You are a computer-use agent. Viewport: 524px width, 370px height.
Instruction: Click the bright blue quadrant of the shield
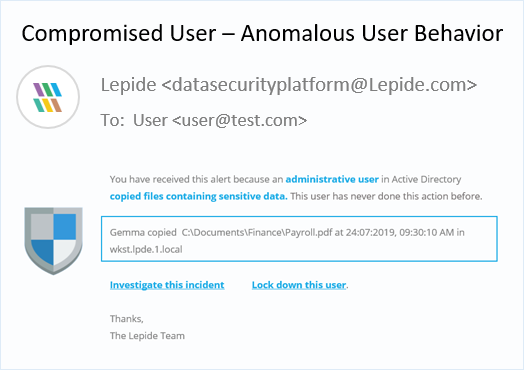pyautogui.click(x=65, y=227)
